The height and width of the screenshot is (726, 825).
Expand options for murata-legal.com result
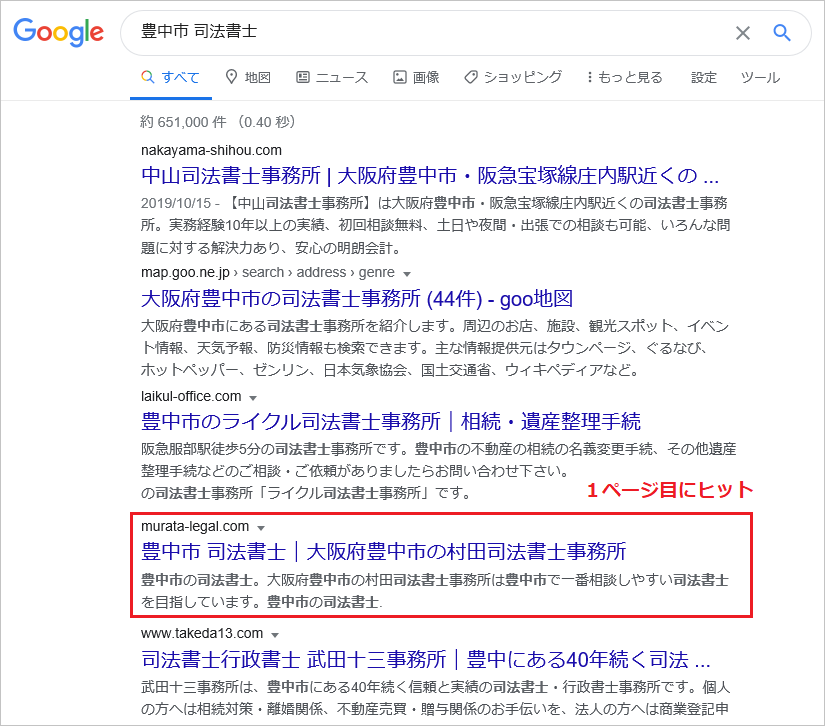pyautogui.click(x=261, y=528)
